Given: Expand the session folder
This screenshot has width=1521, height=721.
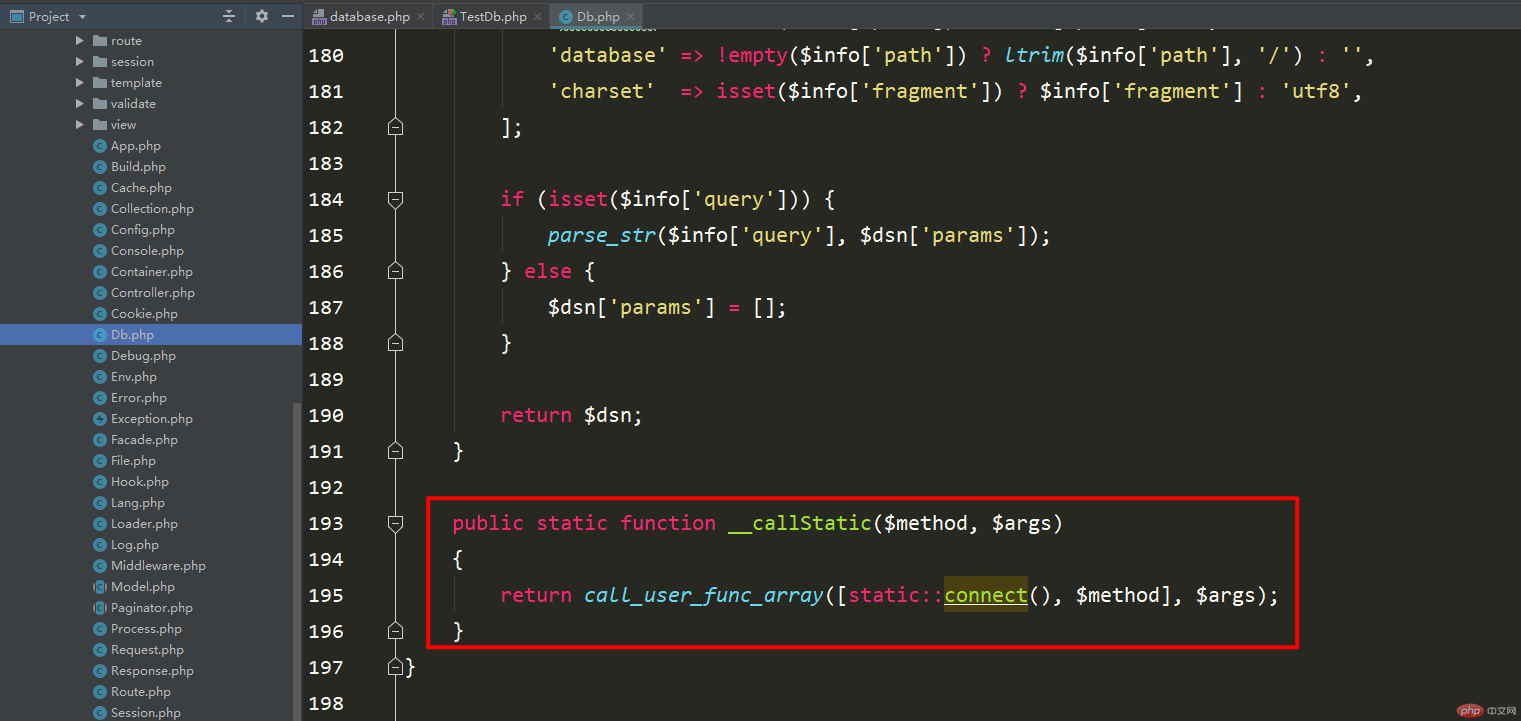Looking at the screenshot, I should [x=80, y=62].
